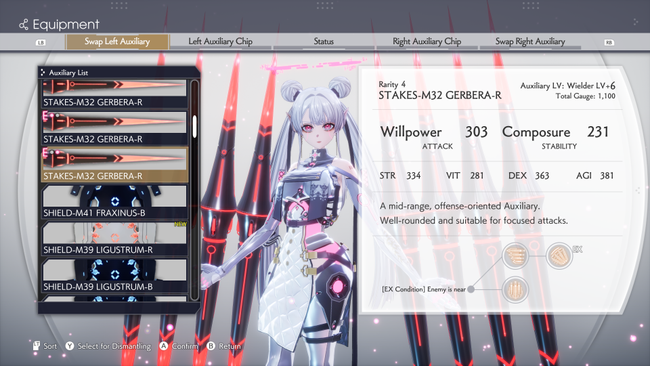The image size is (650, 366).
Task: Click the EX skill icon
Action: pyautogui.click(x=559, y=256)
